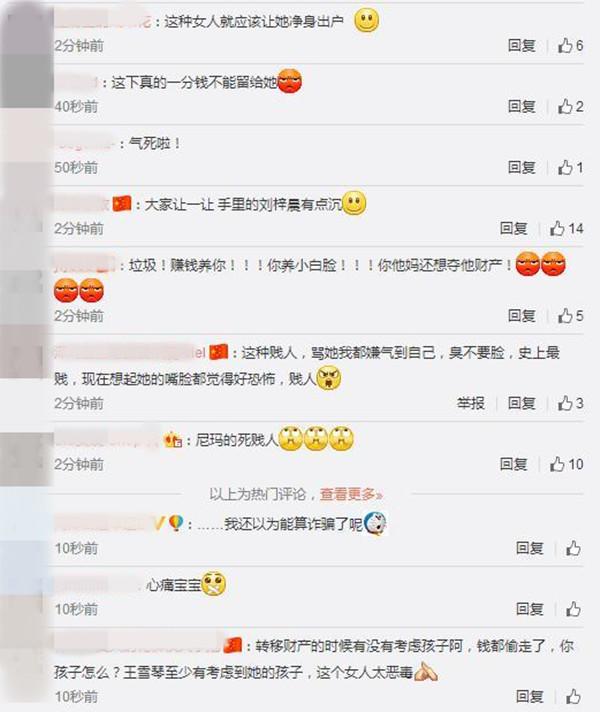Reply to '大家让一让 手里的刘梓晨有点沉'
The image size is (600, 712).
(514, 228)
